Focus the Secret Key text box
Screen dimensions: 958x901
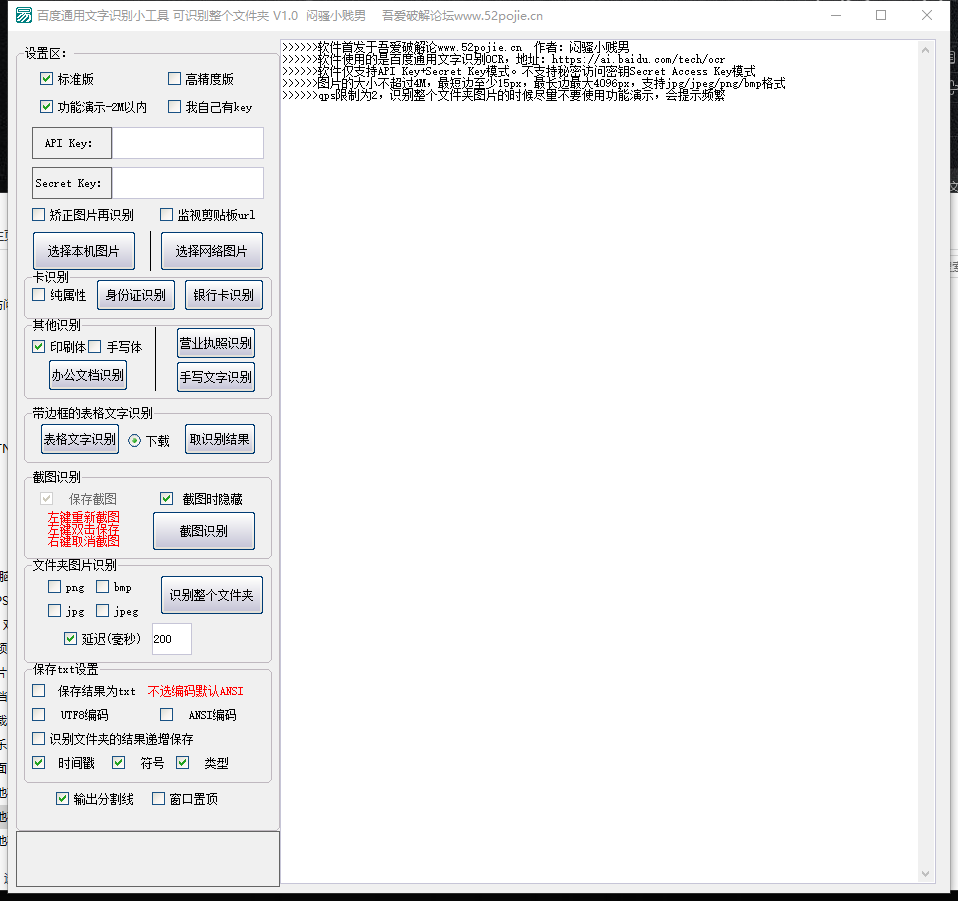click(x=187, y=183)
